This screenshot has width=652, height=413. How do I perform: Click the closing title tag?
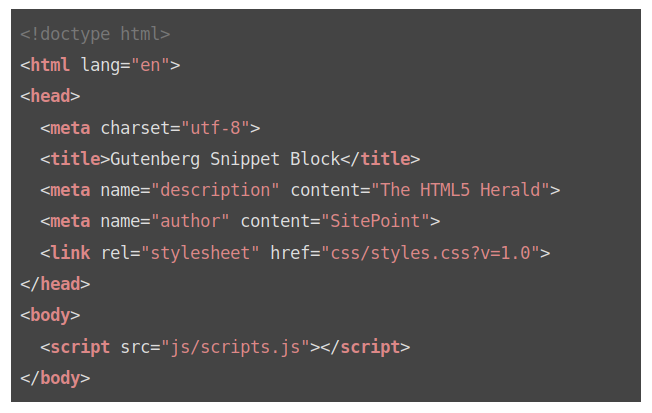click(x=380, y=159)
